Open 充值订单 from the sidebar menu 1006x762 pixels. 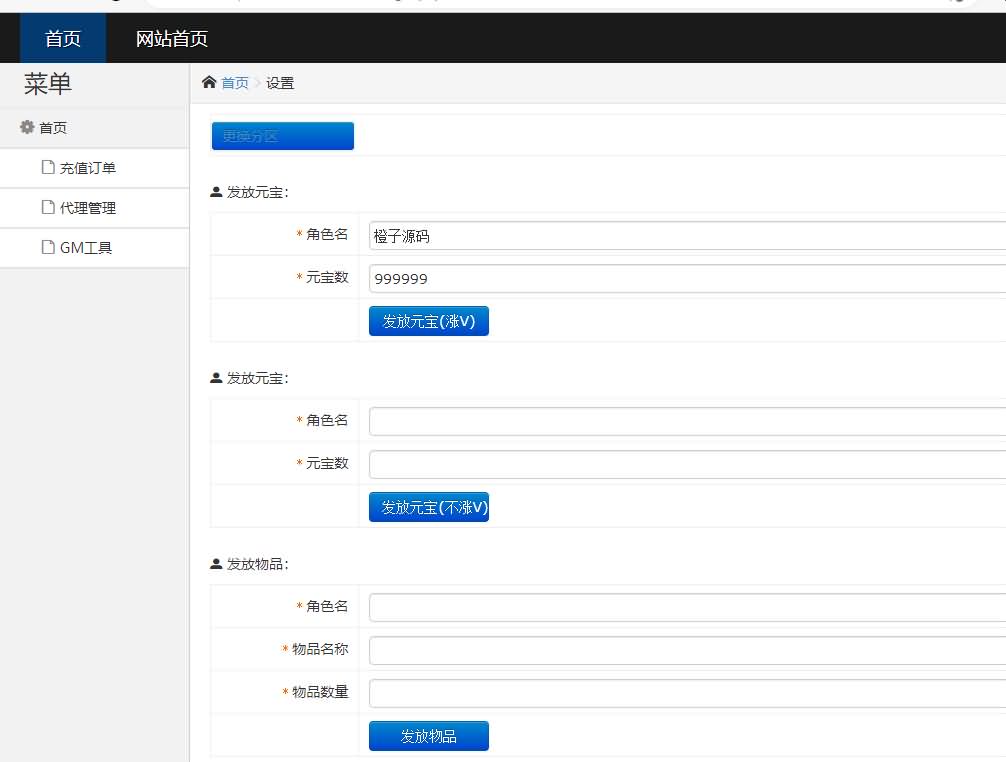pyautogui.click(x=87, y=168)
